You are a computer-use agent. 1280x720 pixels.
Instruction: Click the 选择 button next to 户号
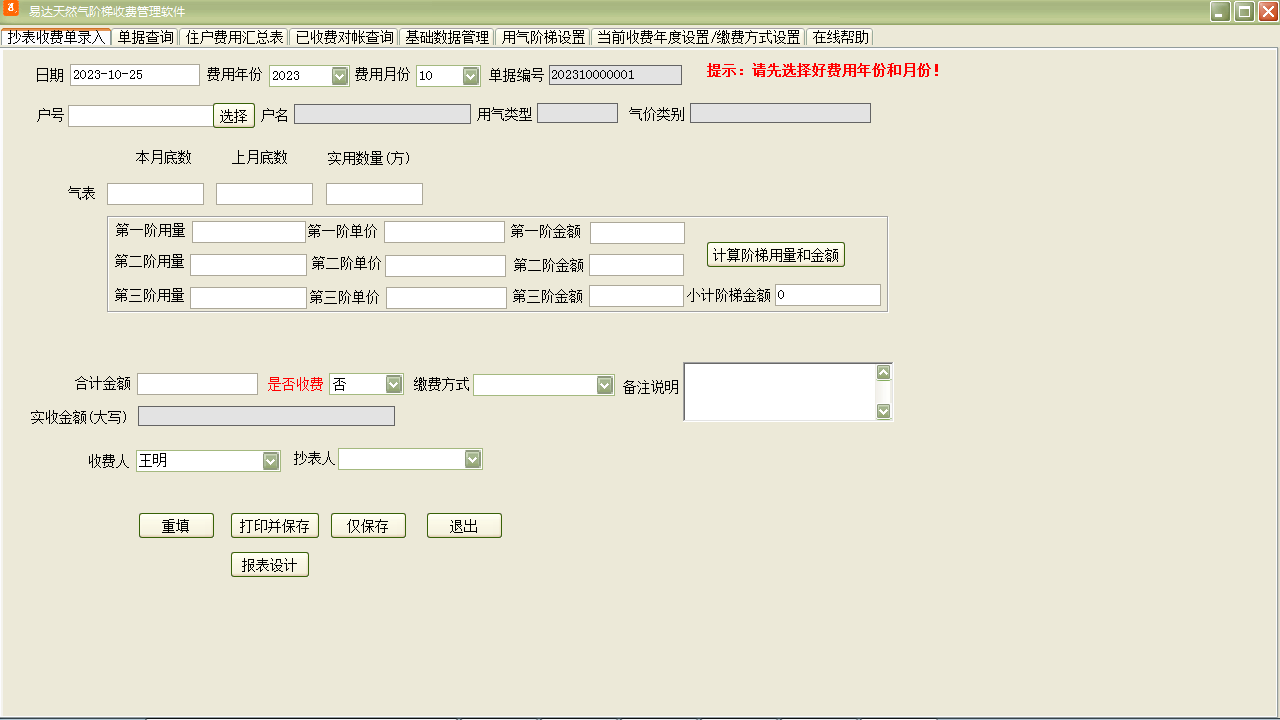point(234,115)
